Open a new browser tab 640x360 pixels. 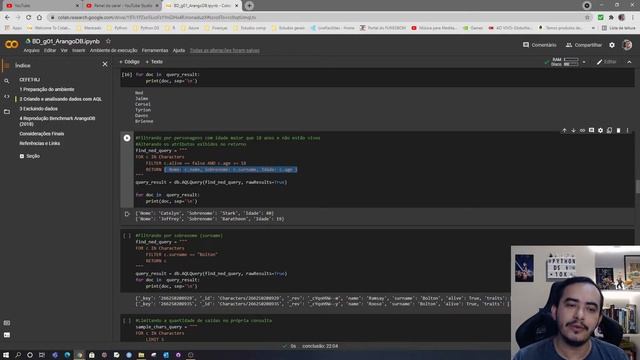pyautogui.click(x=249, y=6)
